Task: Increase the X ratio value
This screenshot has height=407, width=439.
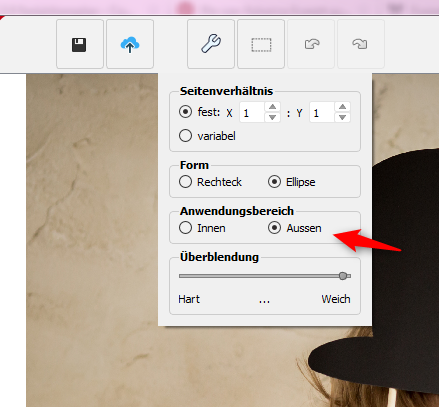Action: coord(272,107)
